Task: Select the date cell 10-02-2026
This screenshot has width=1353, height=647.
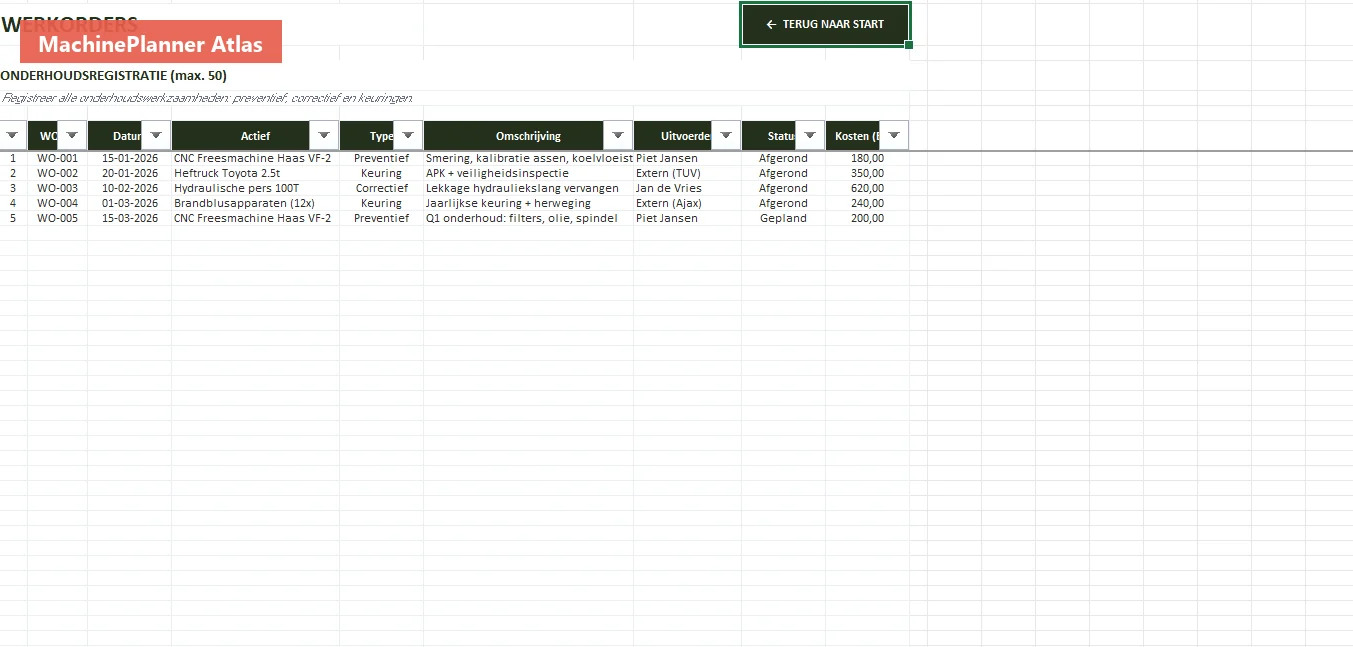Action: coord(130,188)
